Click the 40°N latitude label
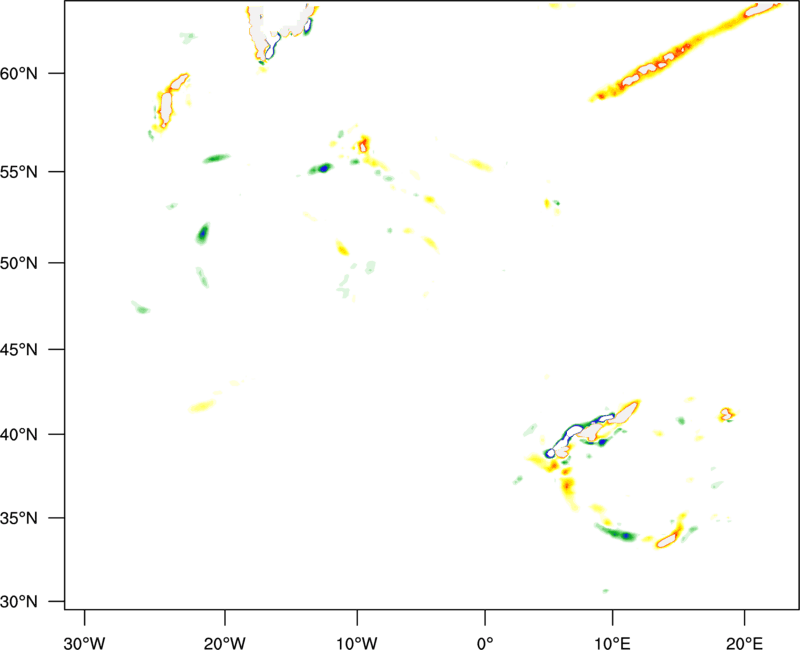Screen dimensions: 800x650 [x=19, y=434]
